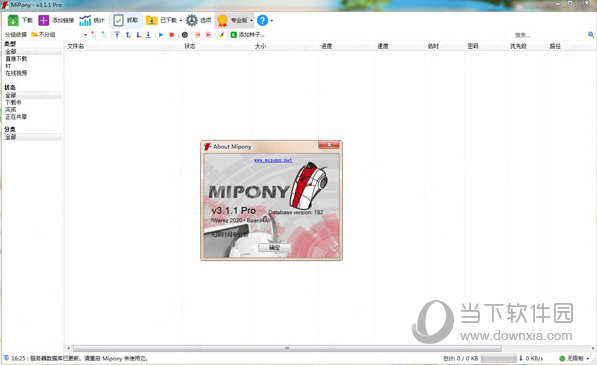The width and height of the screenshot is (597, 365).
Task: Click the blue download speed arrow icon
Action: (x=521, y=358)
